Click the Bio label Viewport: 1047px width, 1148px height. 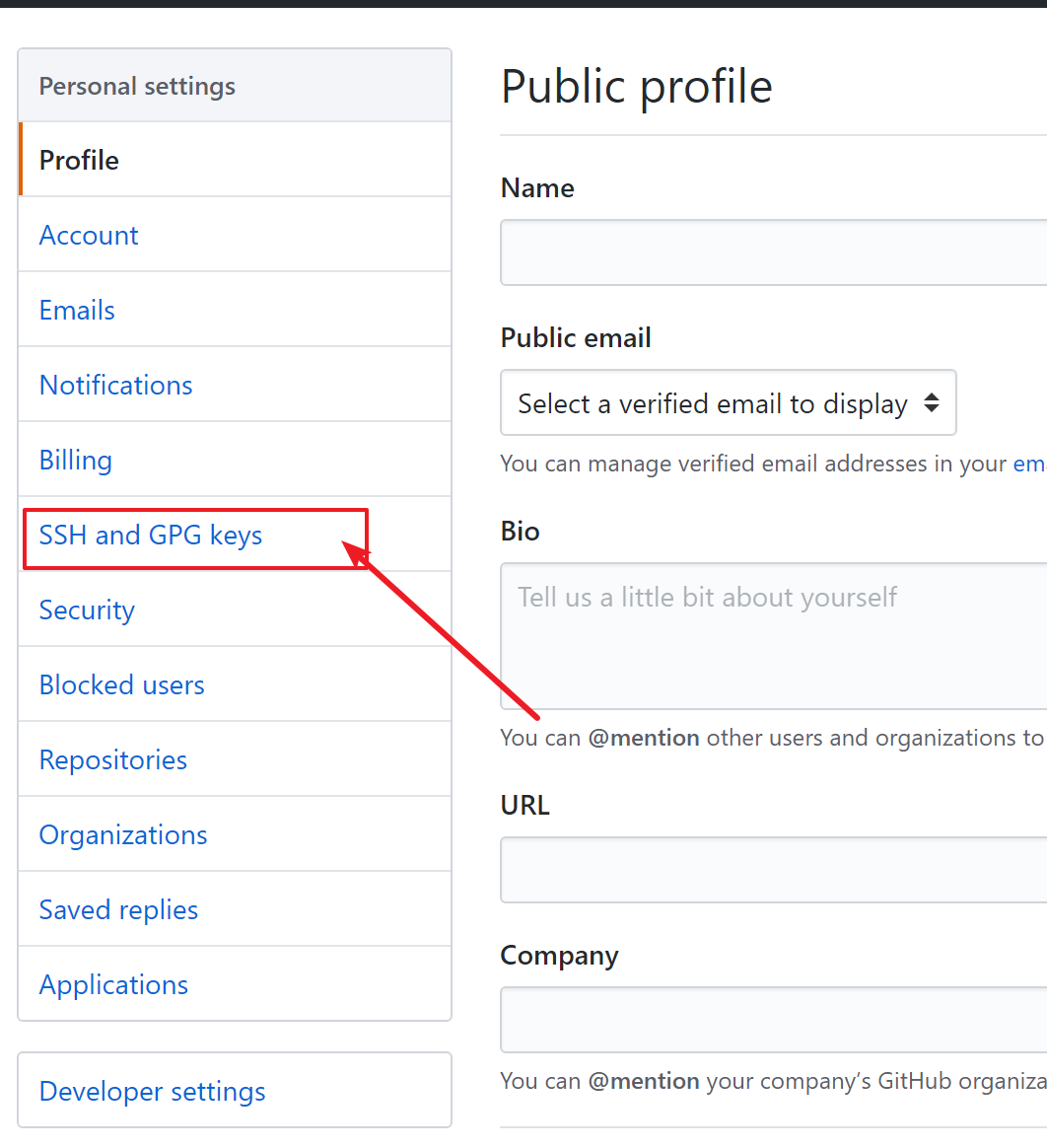coord(521,531)
